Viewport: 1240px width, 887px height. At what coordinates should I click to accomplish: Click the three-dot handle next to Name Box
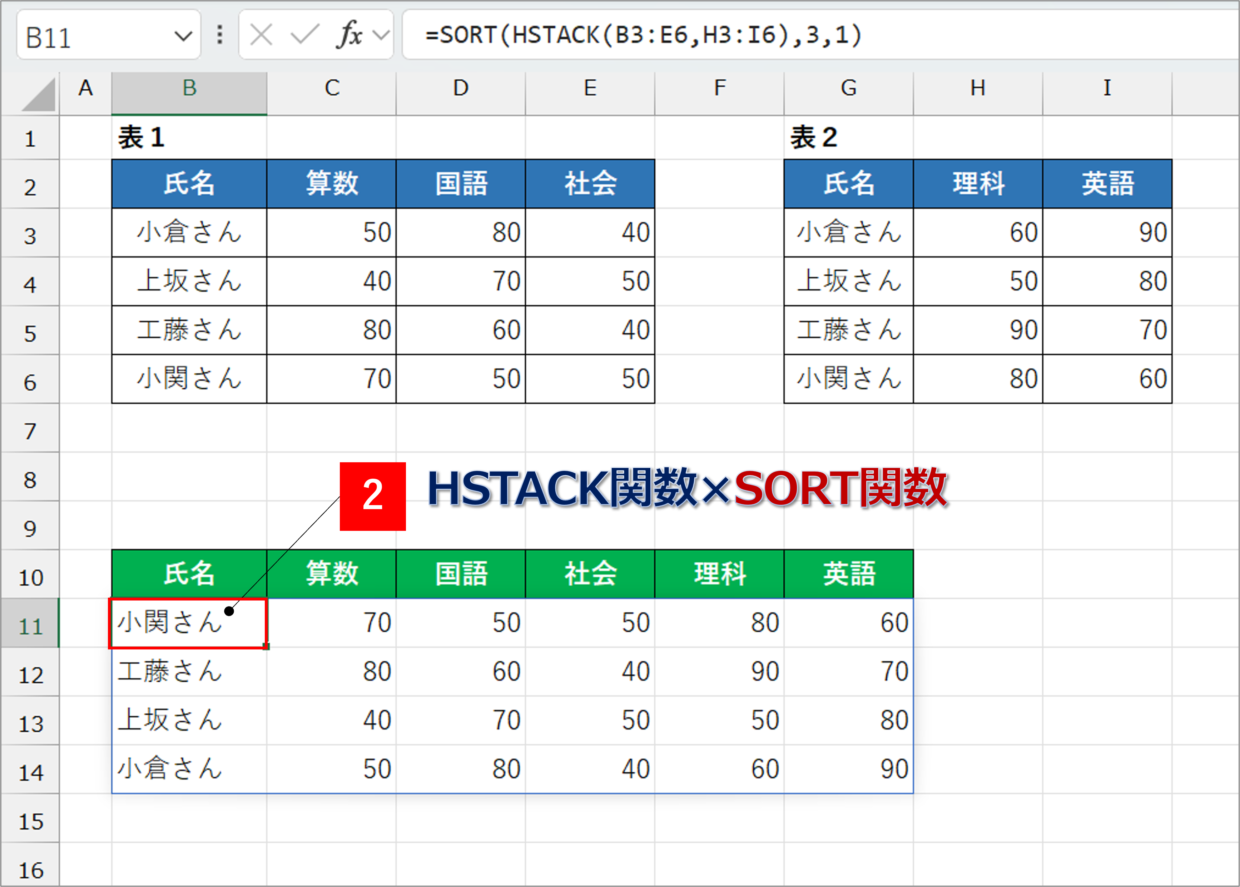(x=220, y=36)
